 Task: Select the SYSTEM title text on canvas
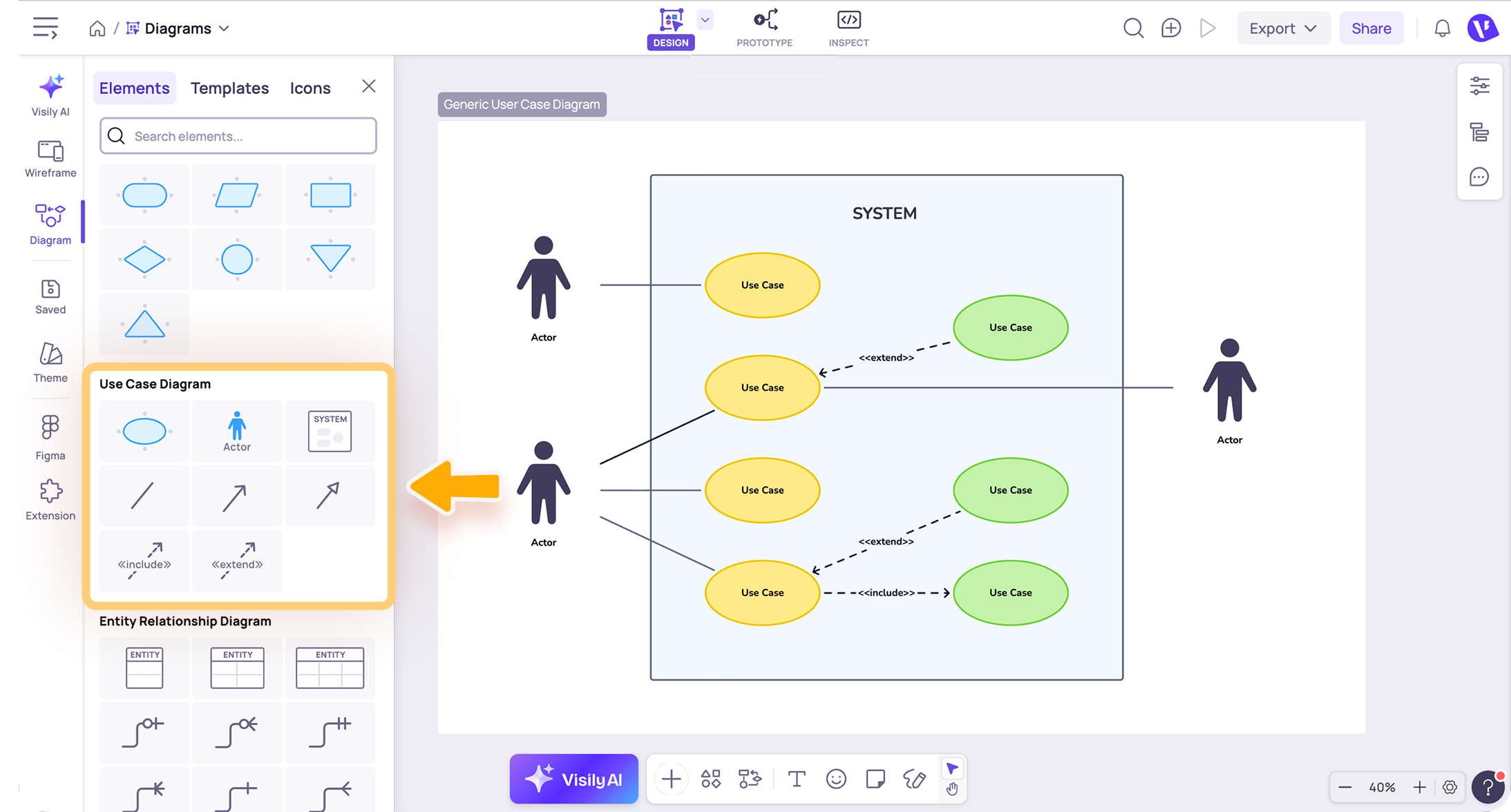(x=884, y=213)
